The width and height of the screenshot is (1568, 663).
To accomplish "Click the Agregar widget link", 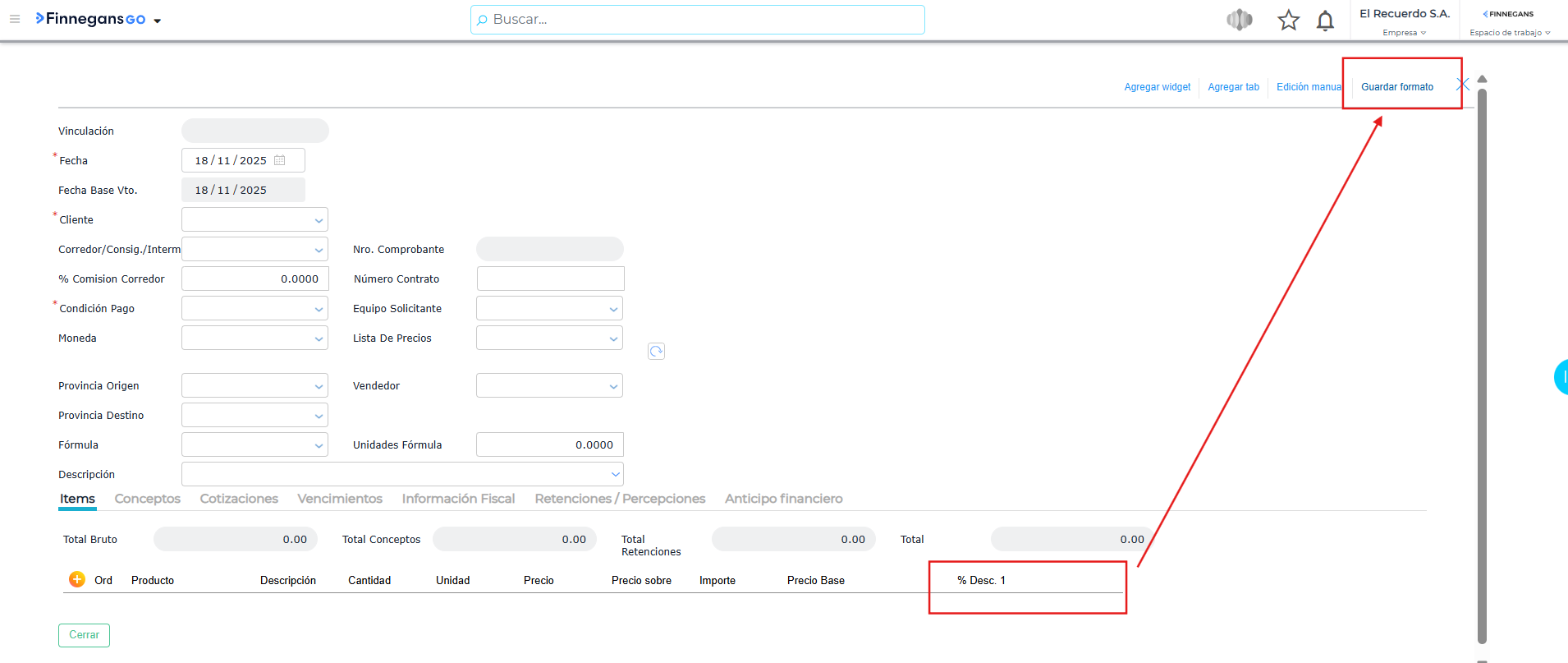I will pyautogui.click(x=1157, y=87).
